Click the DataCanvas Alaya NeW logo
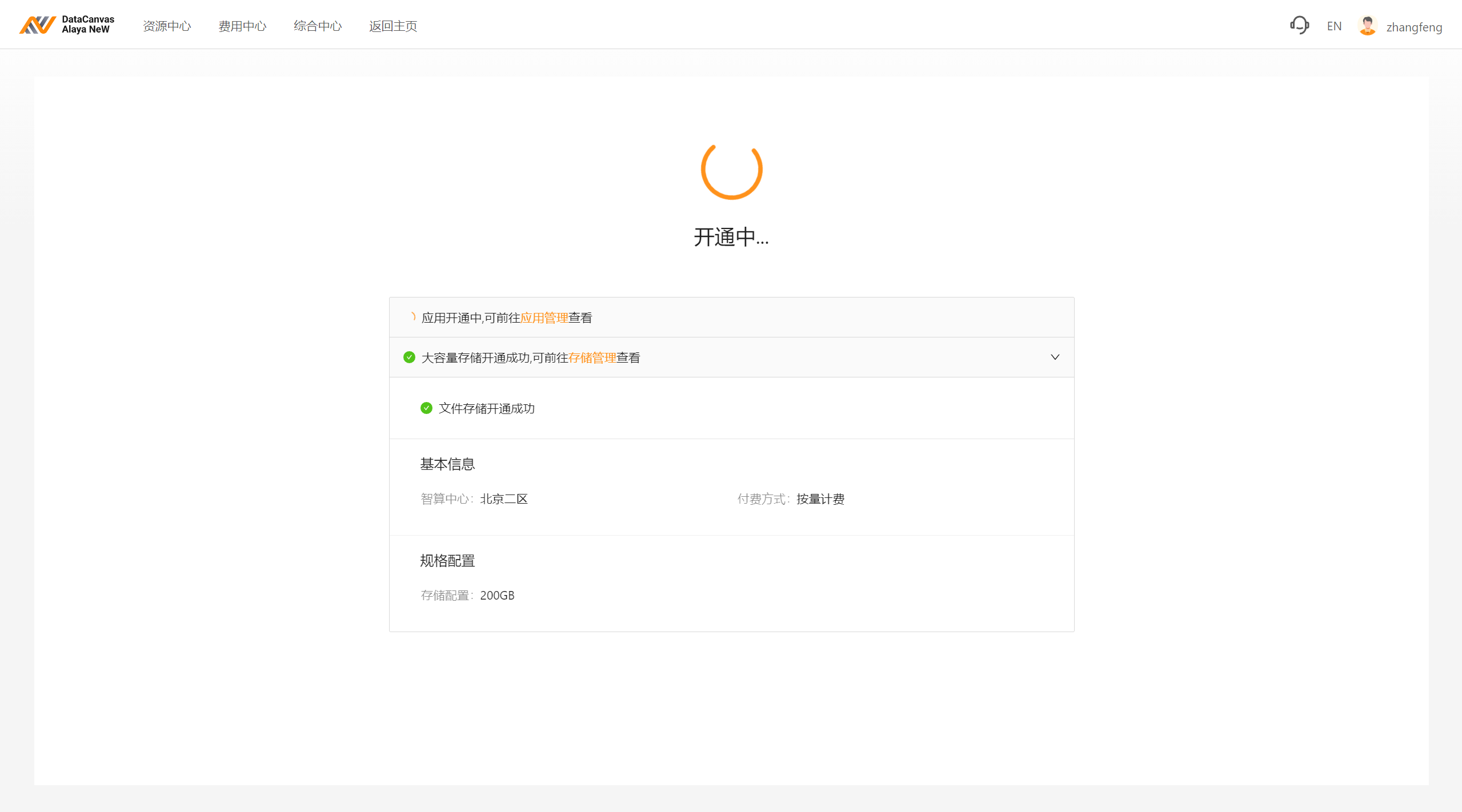1462x812 pixels. [67, 25]
